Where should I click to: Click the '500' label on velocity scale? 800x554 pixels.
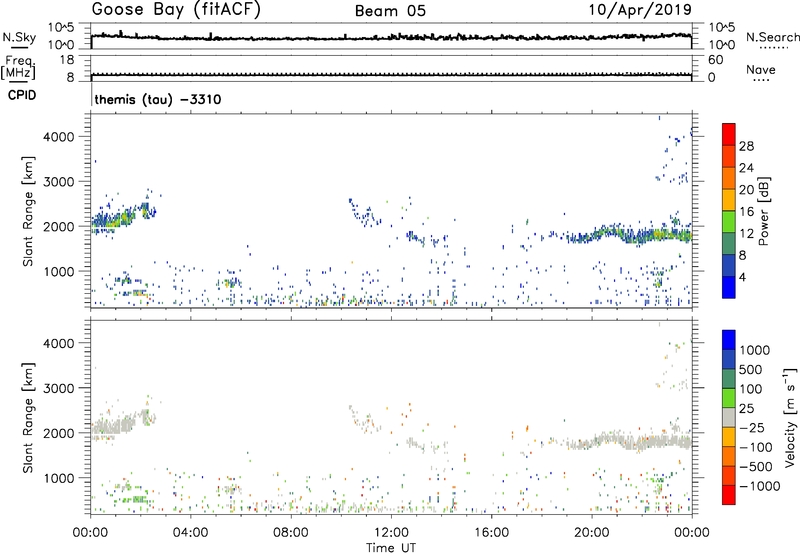click(752, 370)
